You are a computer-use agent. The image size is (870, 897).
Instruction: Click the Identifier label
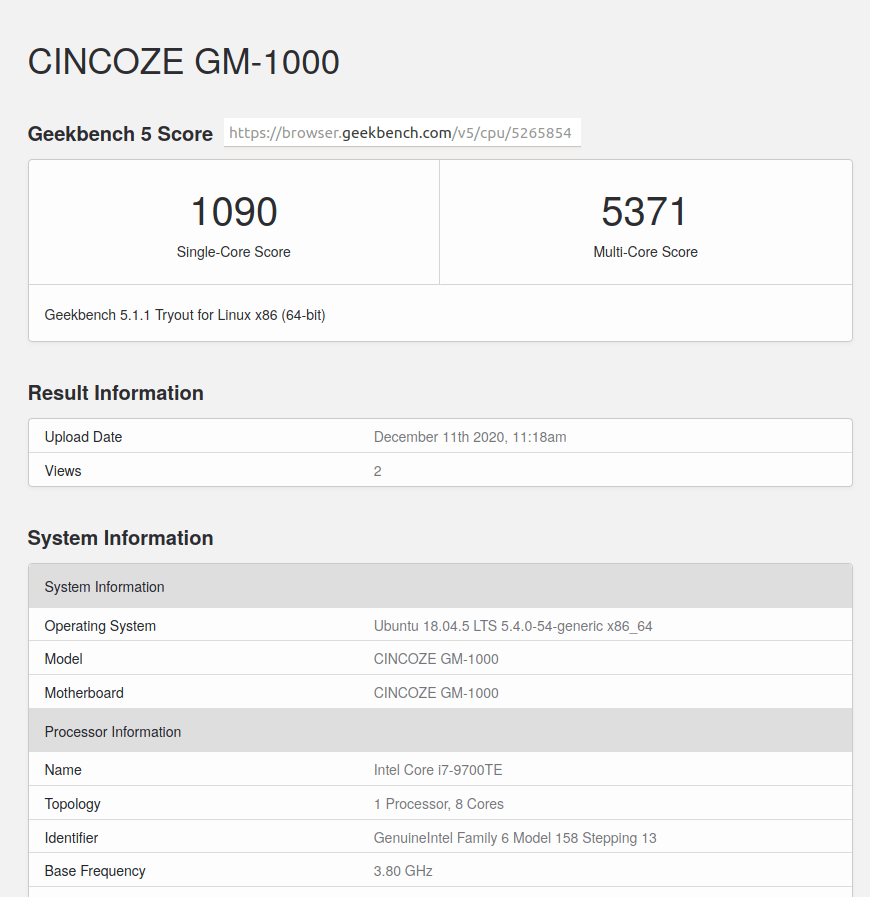pyautogui.click(x=71, y=838)
